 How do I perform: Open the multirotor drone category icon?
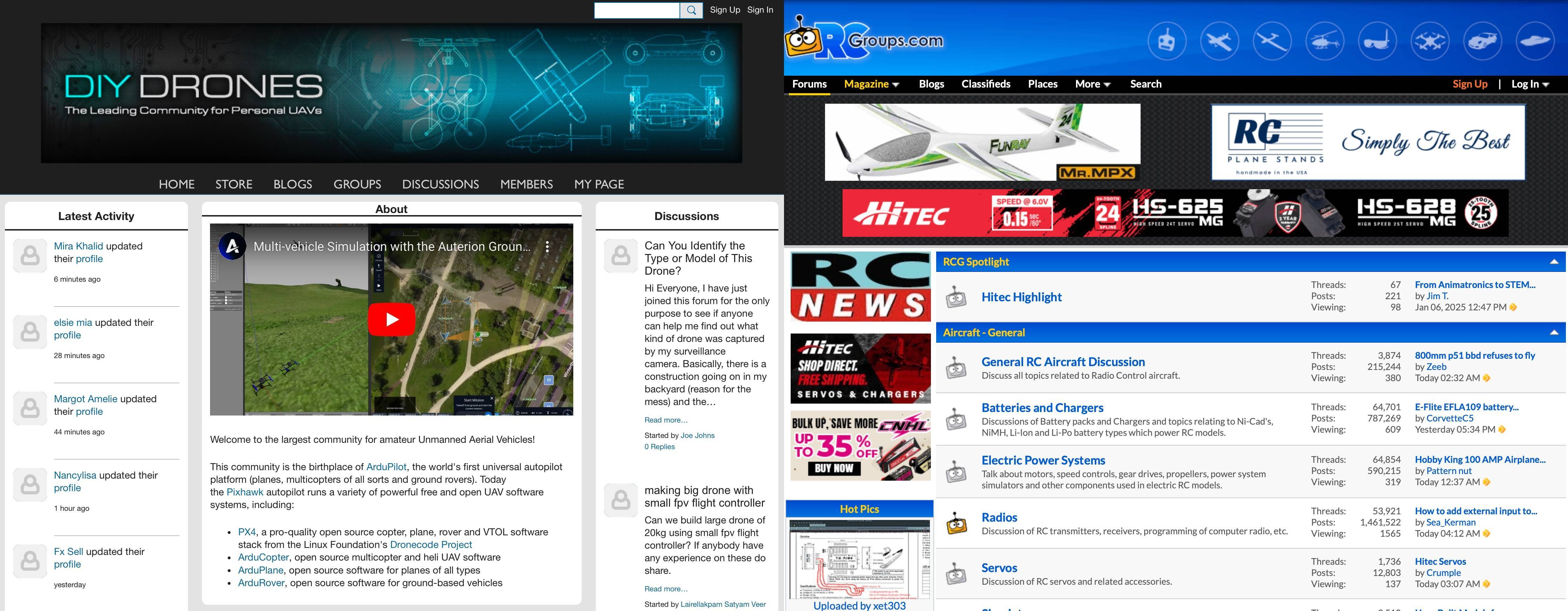click(x=1430, y=41)
